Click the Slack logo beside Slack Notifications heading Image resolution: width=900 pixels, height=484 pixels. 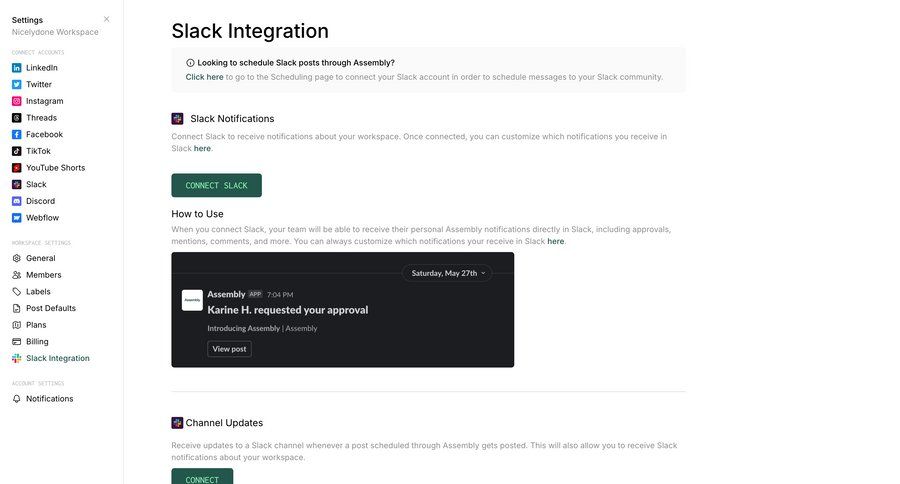[177, 119]
